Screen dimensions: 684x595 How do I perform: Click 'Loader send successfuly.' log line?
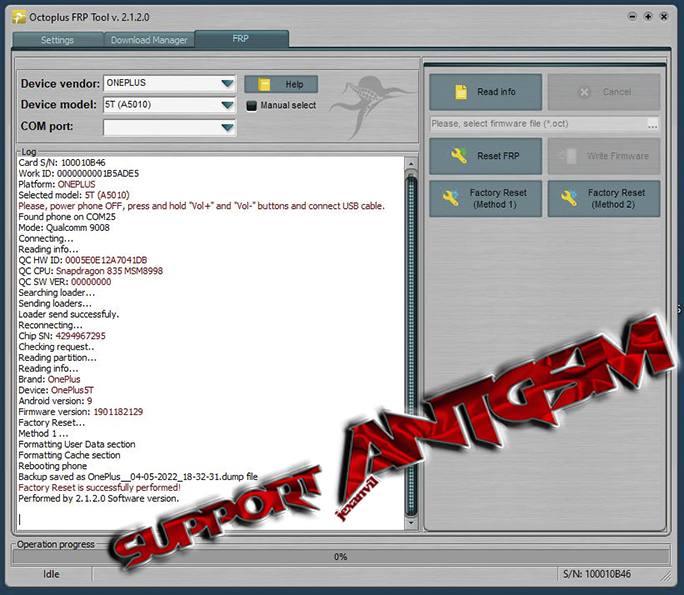[68, 315]
